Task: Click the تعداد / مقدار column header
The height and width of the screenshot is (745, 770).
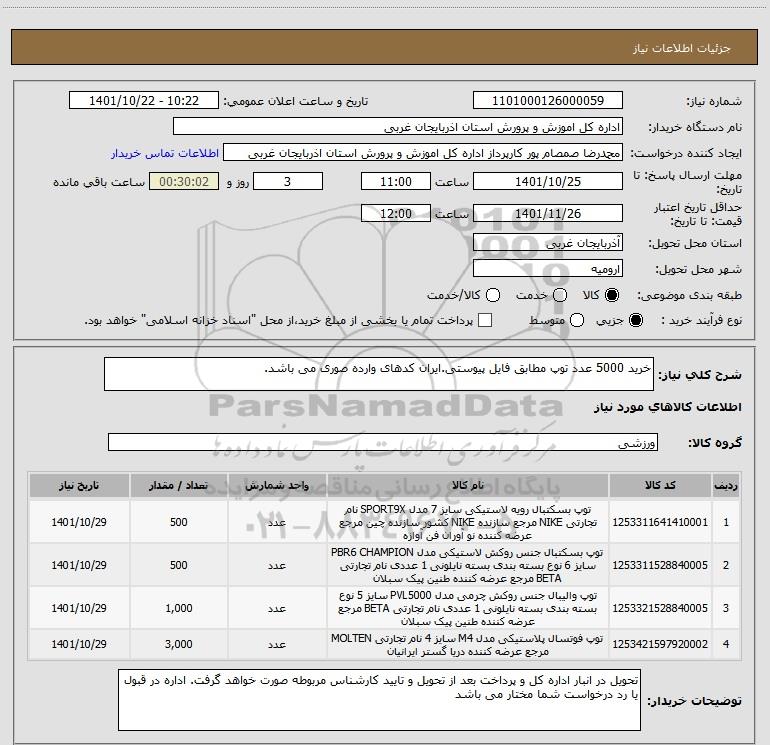Action: (178, 486)
